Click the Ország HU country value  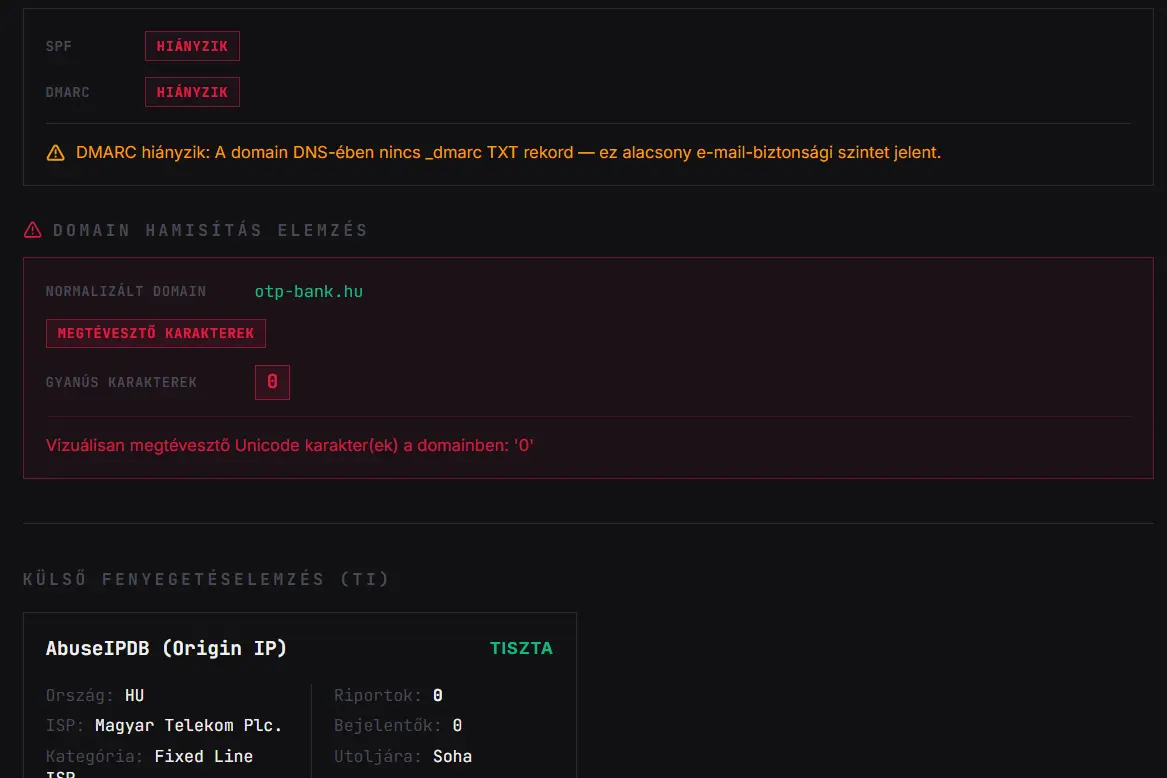click(x=134, y=695)
